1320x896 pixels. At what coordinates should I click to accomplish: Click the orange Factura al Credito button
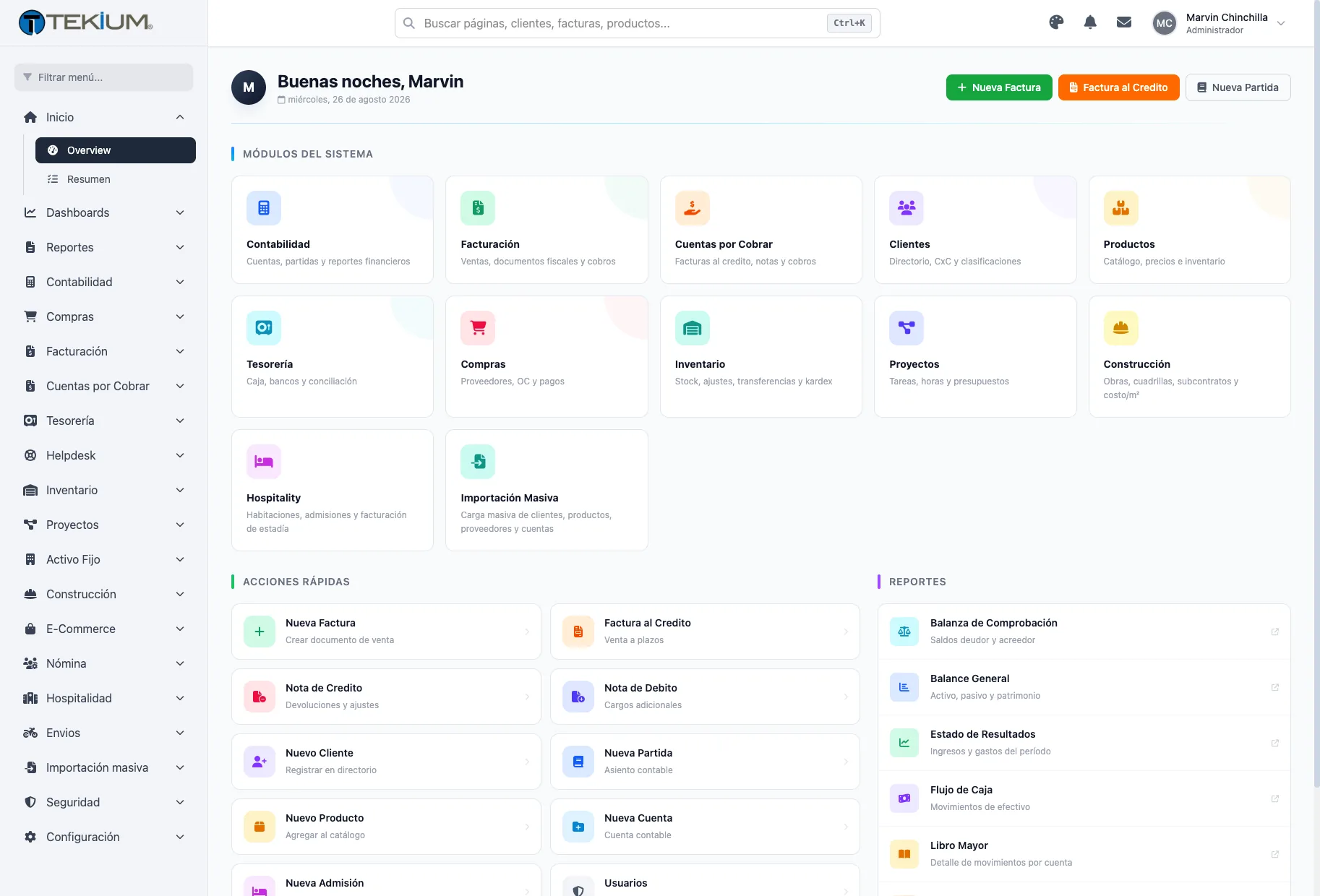(x=1118, y=87)
